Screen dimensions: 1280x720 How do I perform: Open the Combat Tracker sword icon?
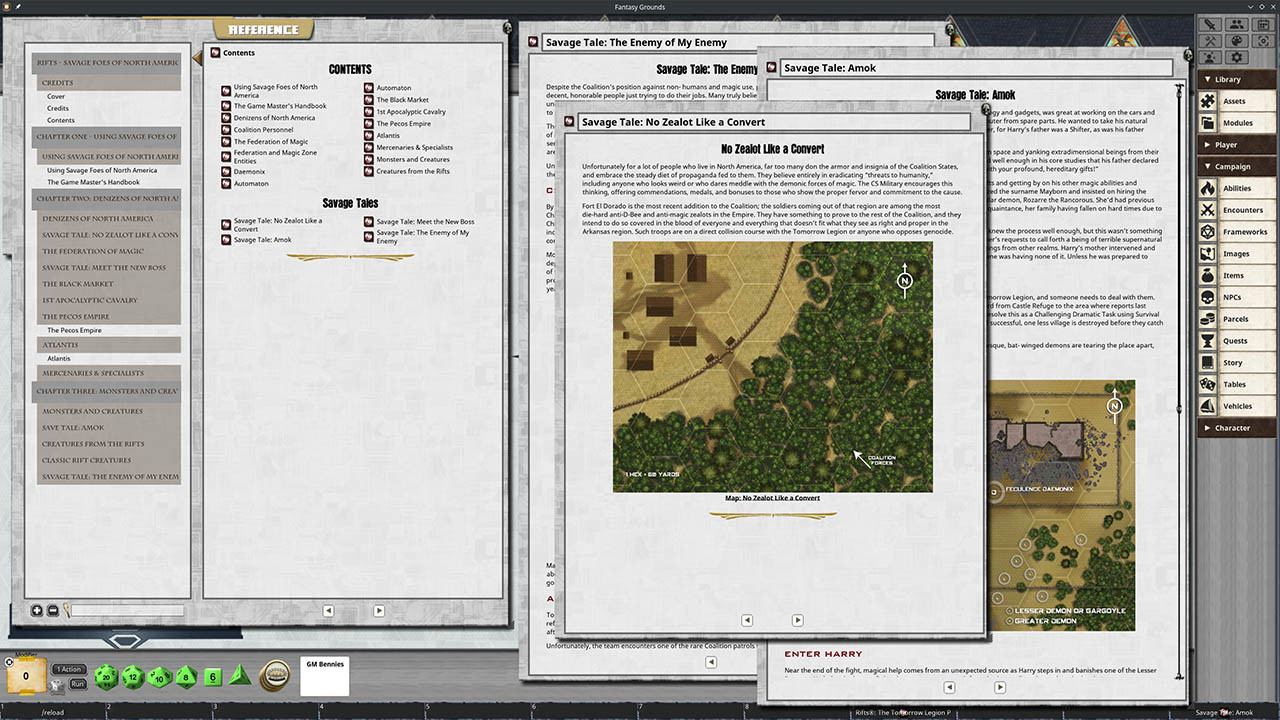[x=1210, y=24]
